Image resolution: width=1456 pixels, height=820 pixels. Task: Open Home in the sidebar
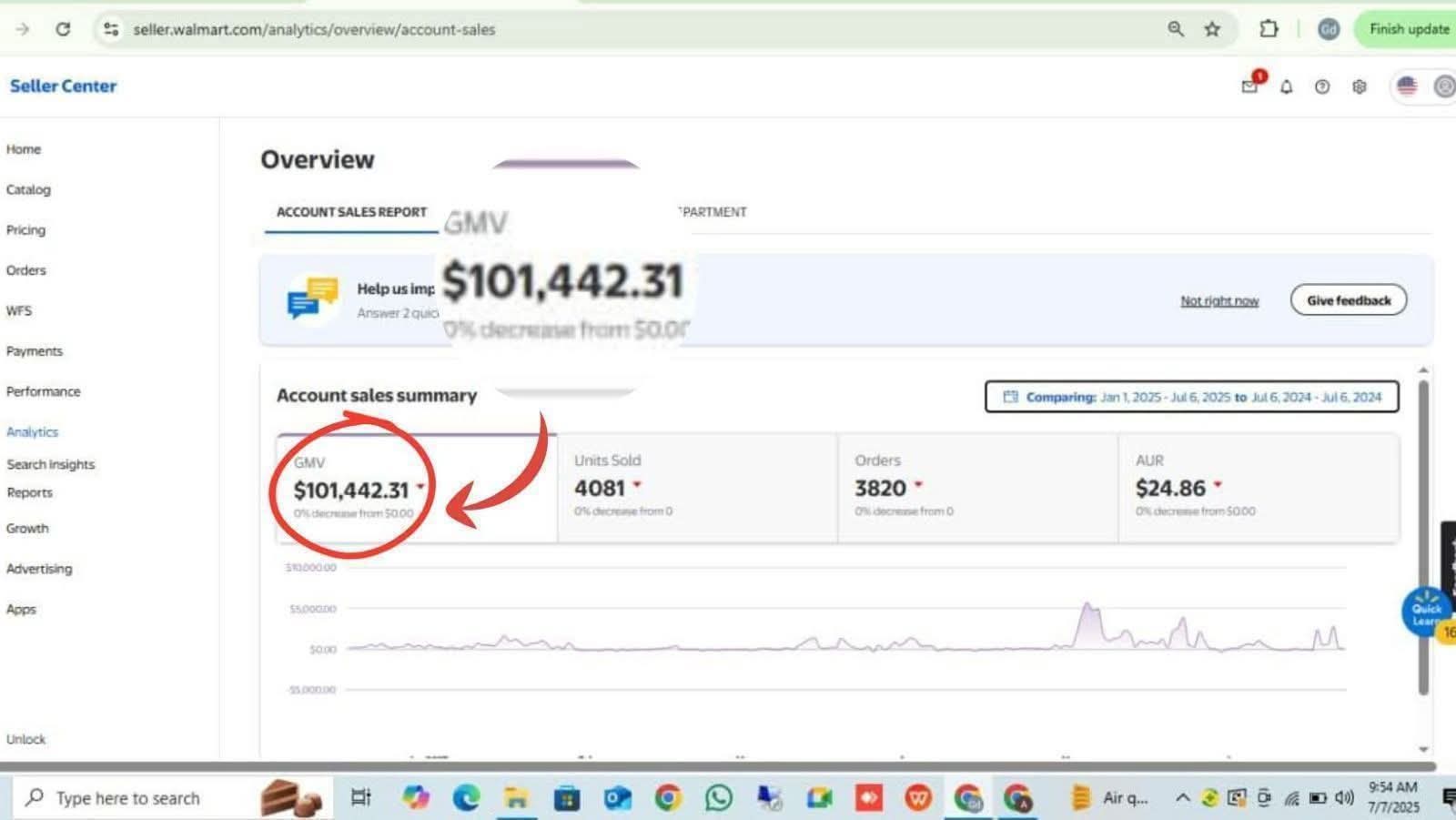point(24,149)
